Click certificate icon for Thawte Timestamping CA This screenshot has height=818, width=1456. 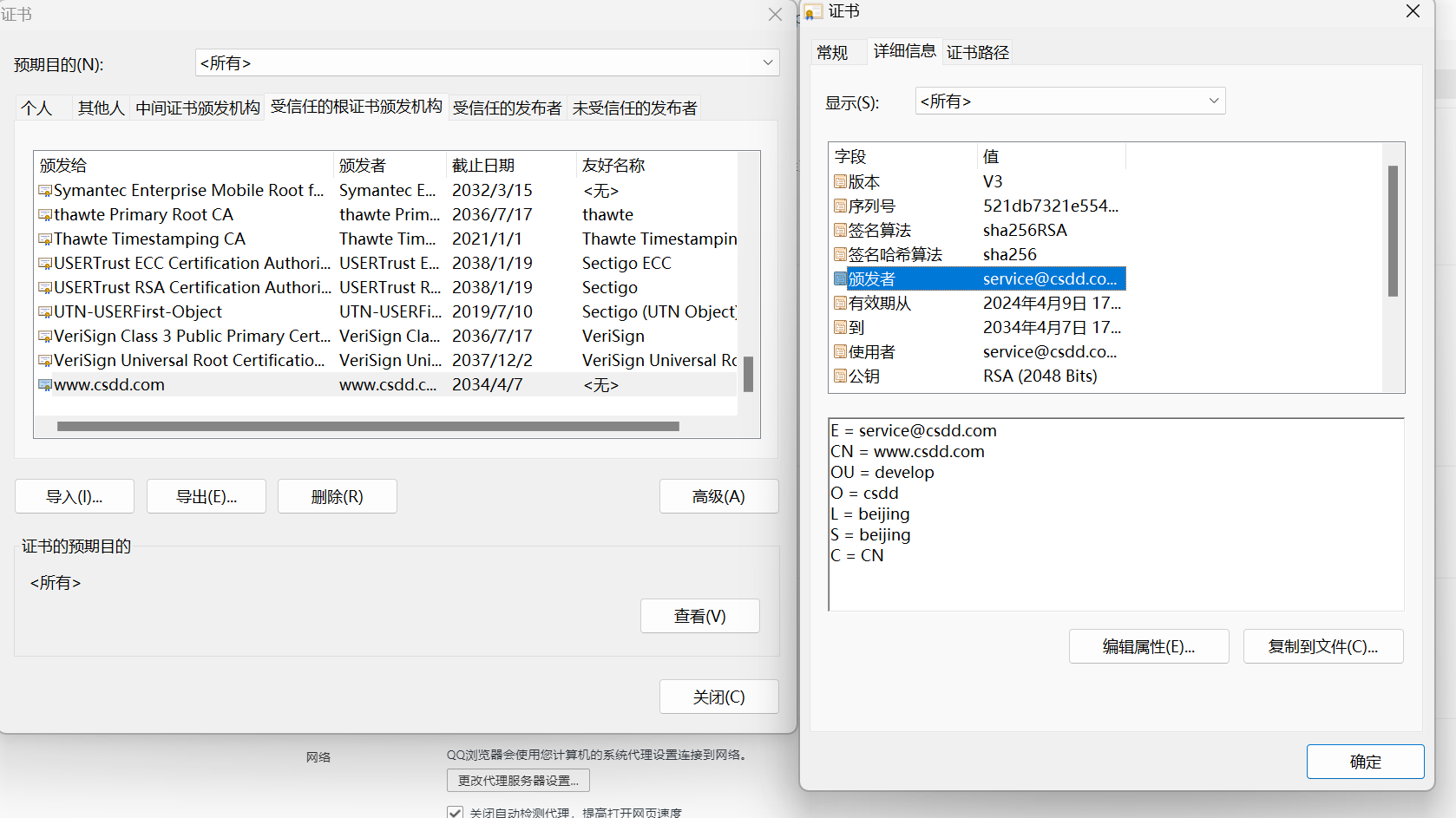[x=45, y=239]
